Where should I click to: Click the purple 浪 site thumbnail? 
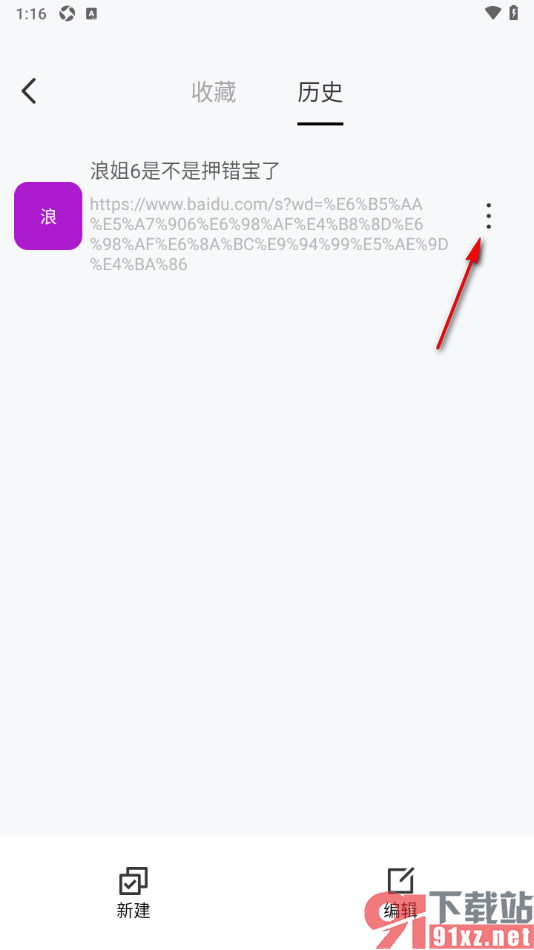48,216
